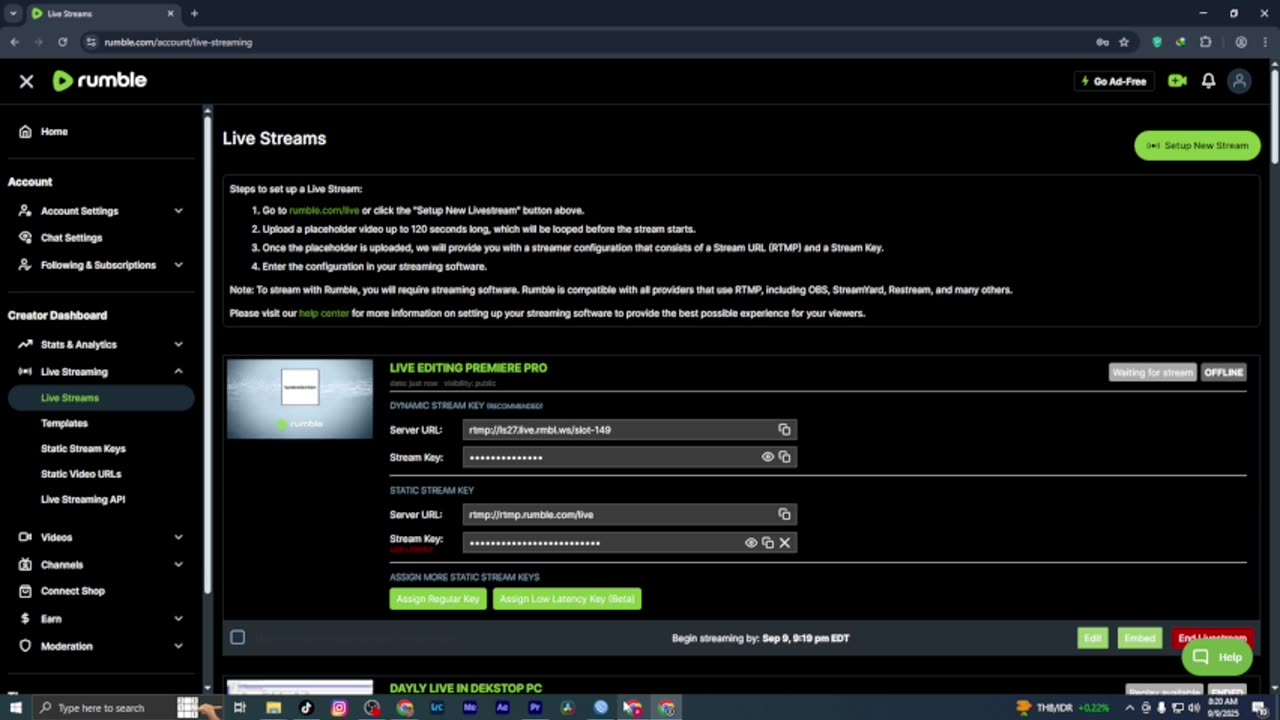Open Static Stream Keys in the sidebar

click(83, 448)
